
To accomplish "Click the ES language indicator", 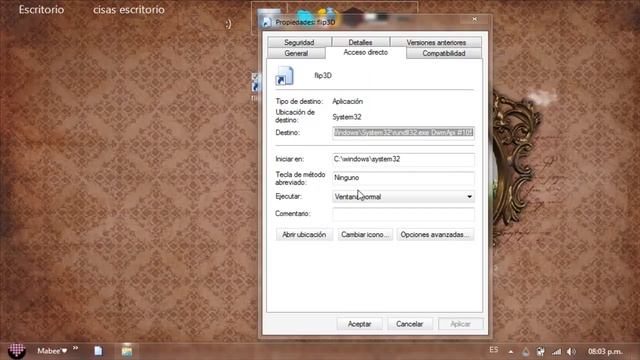I will [493, 350].
